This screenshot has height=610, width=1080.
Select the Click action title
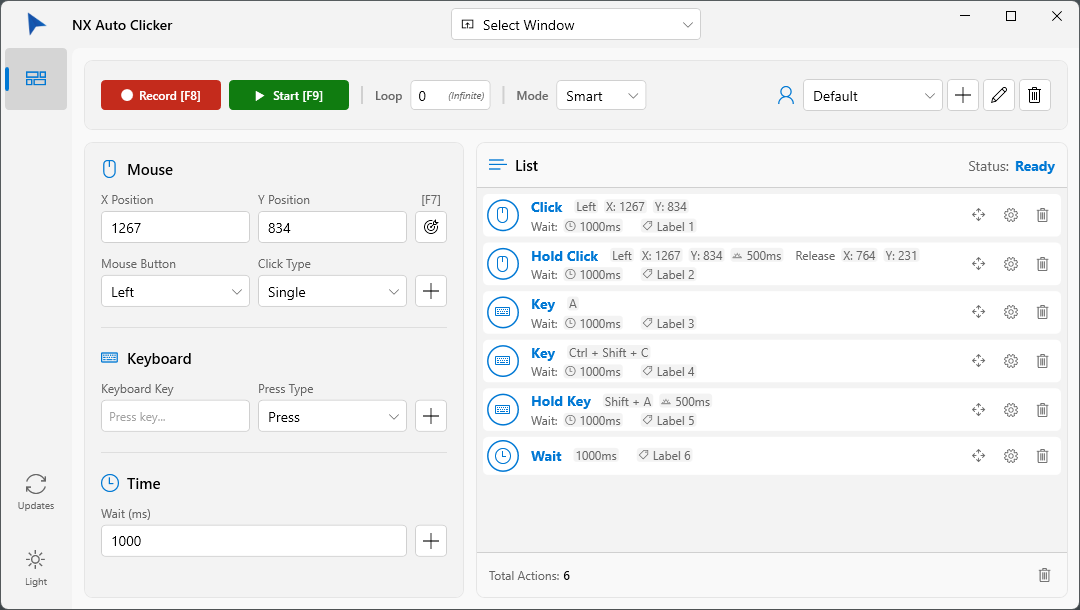tap(546, 207)
